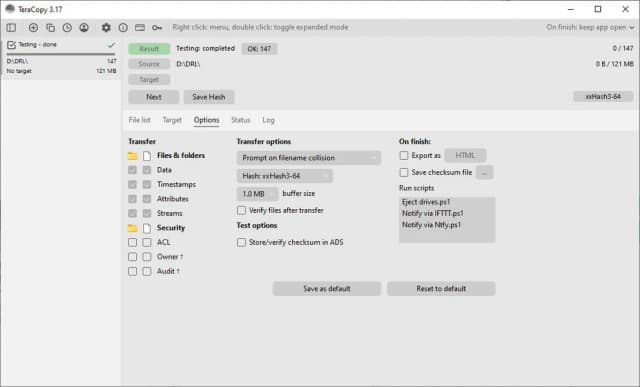Toggle the sidebar panel icon
640x387 pixels.
(11, 27)
